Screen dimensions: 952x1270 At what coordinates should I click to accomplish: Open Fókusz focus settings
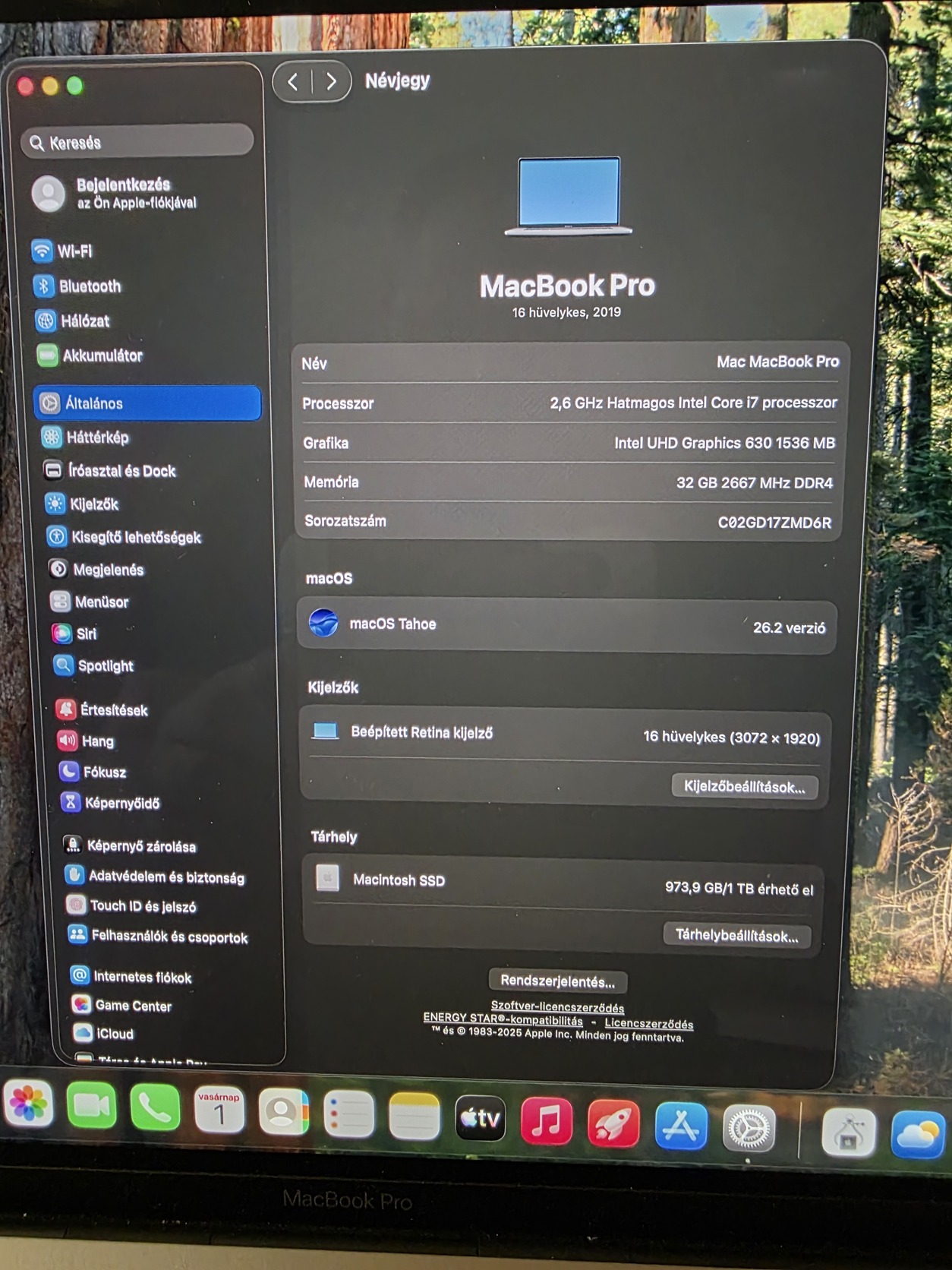(x=93, y=772)
